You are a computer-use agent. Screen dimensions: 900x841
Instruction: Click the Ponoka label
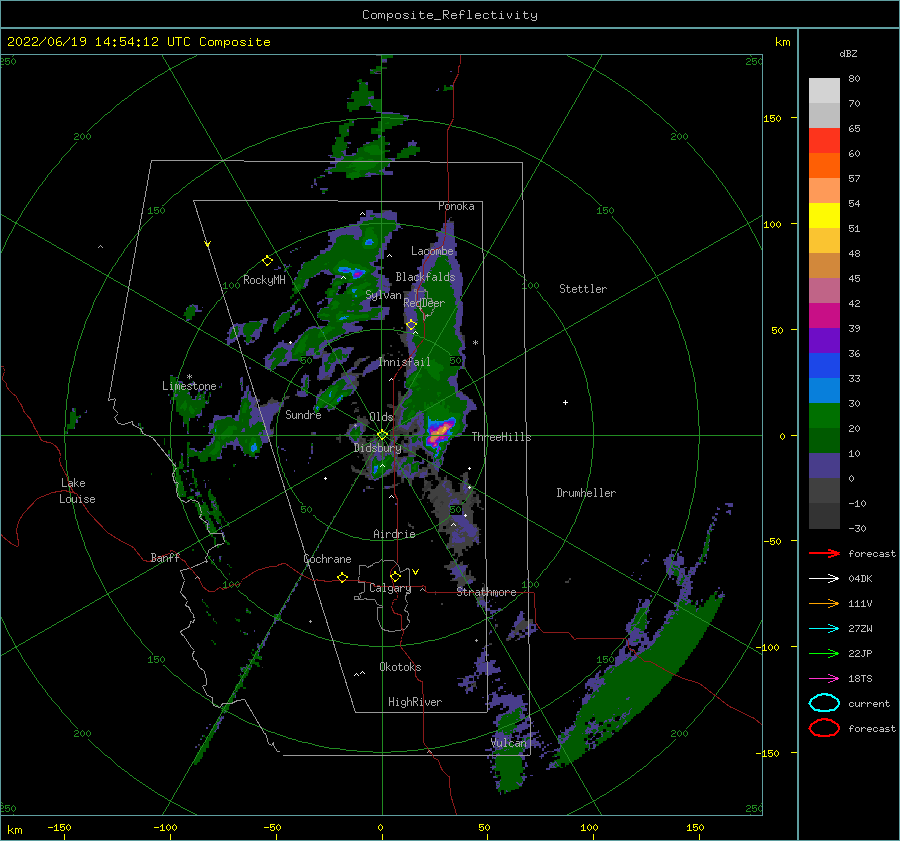456,206
